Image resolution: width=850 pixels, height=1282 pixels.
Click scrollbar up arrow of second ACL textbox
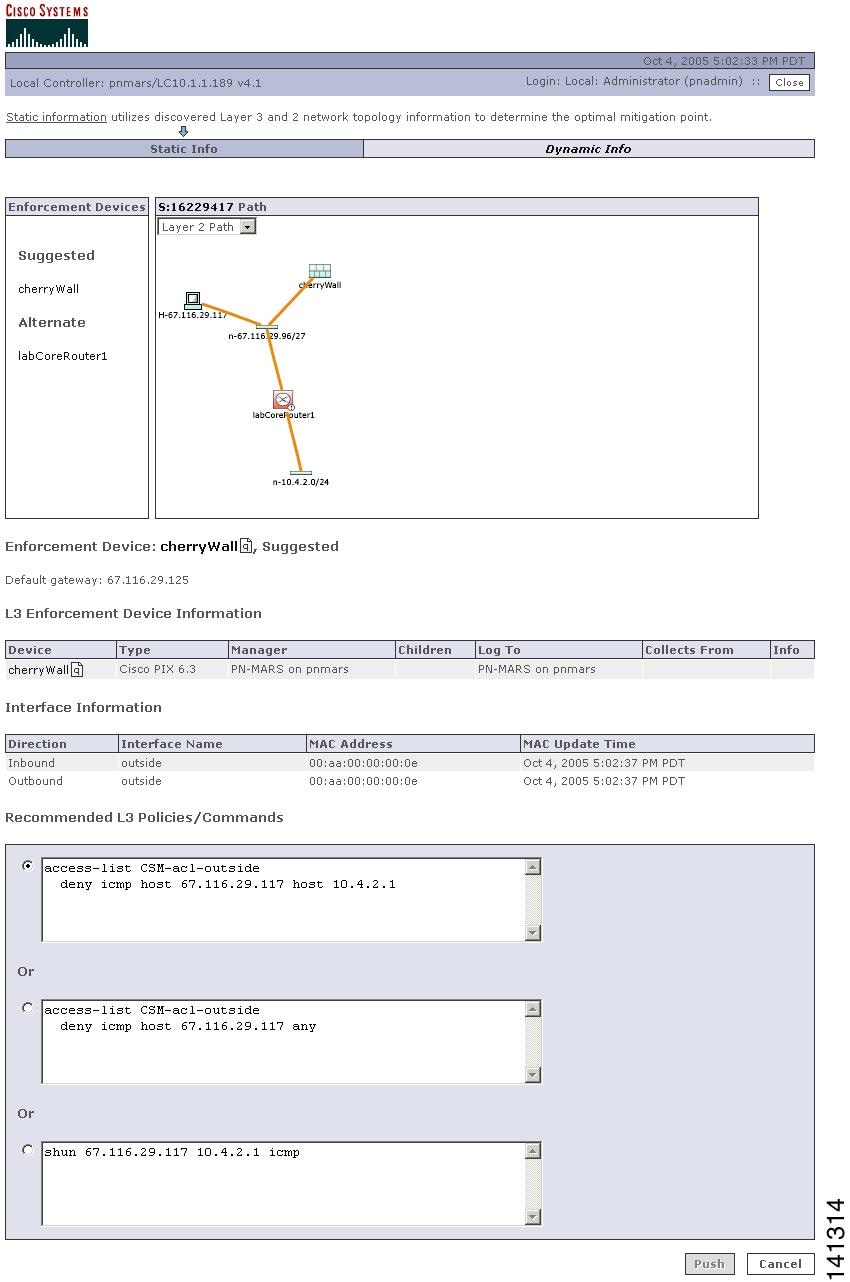(x=533, y=1009)
